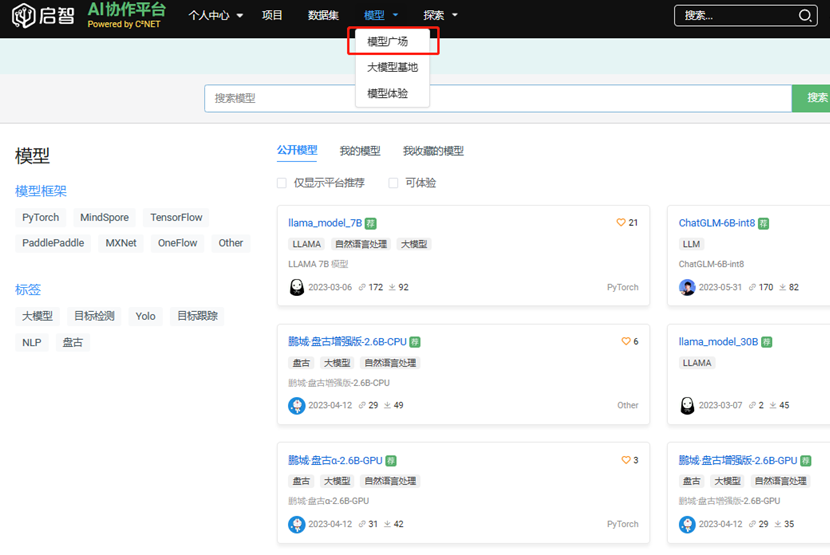The width and height of the screenshot is (830, 555).
Task: Open the 探索 dropdown menu
Action: [x=440, y=16]
